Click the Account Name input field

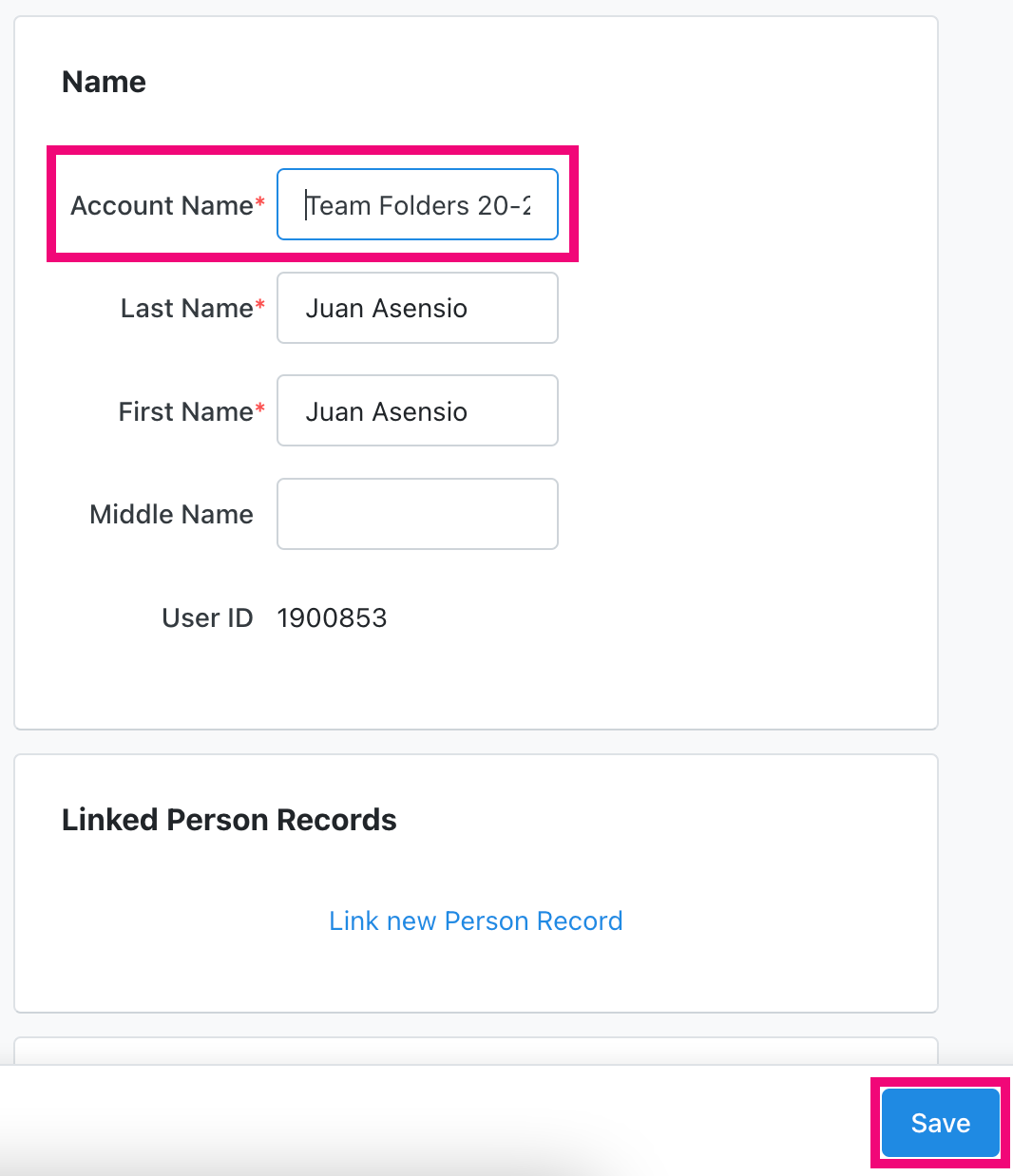point(416,204)
